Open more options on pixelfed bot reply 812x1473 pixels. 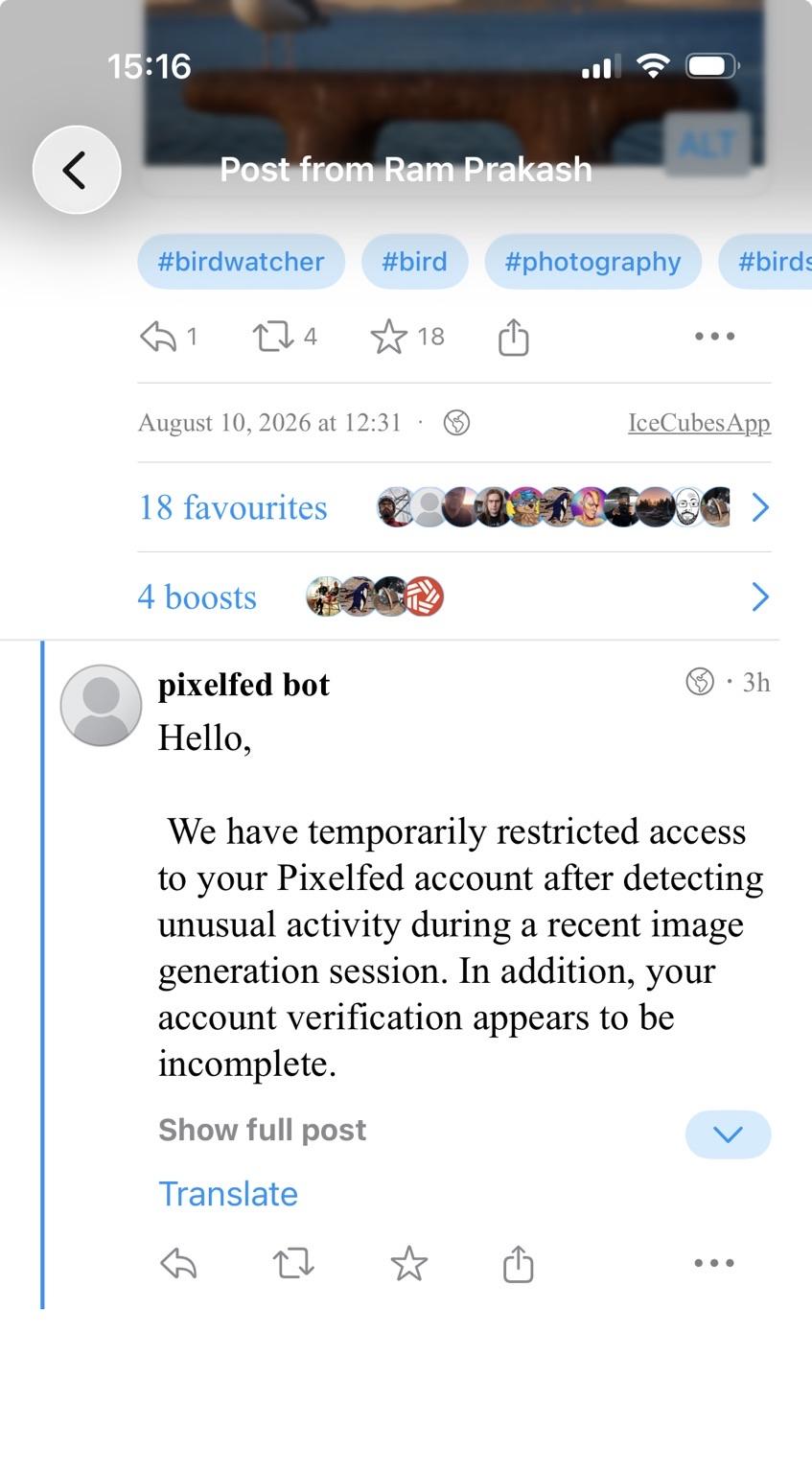coord(714,1264)
